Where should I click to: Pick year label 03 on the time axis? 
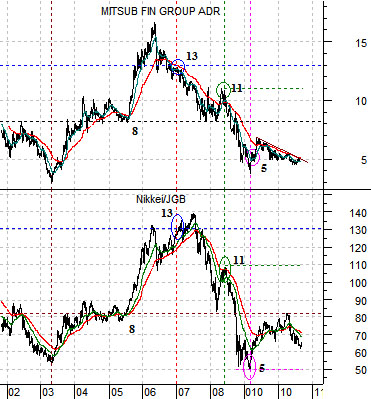point(48,392)
